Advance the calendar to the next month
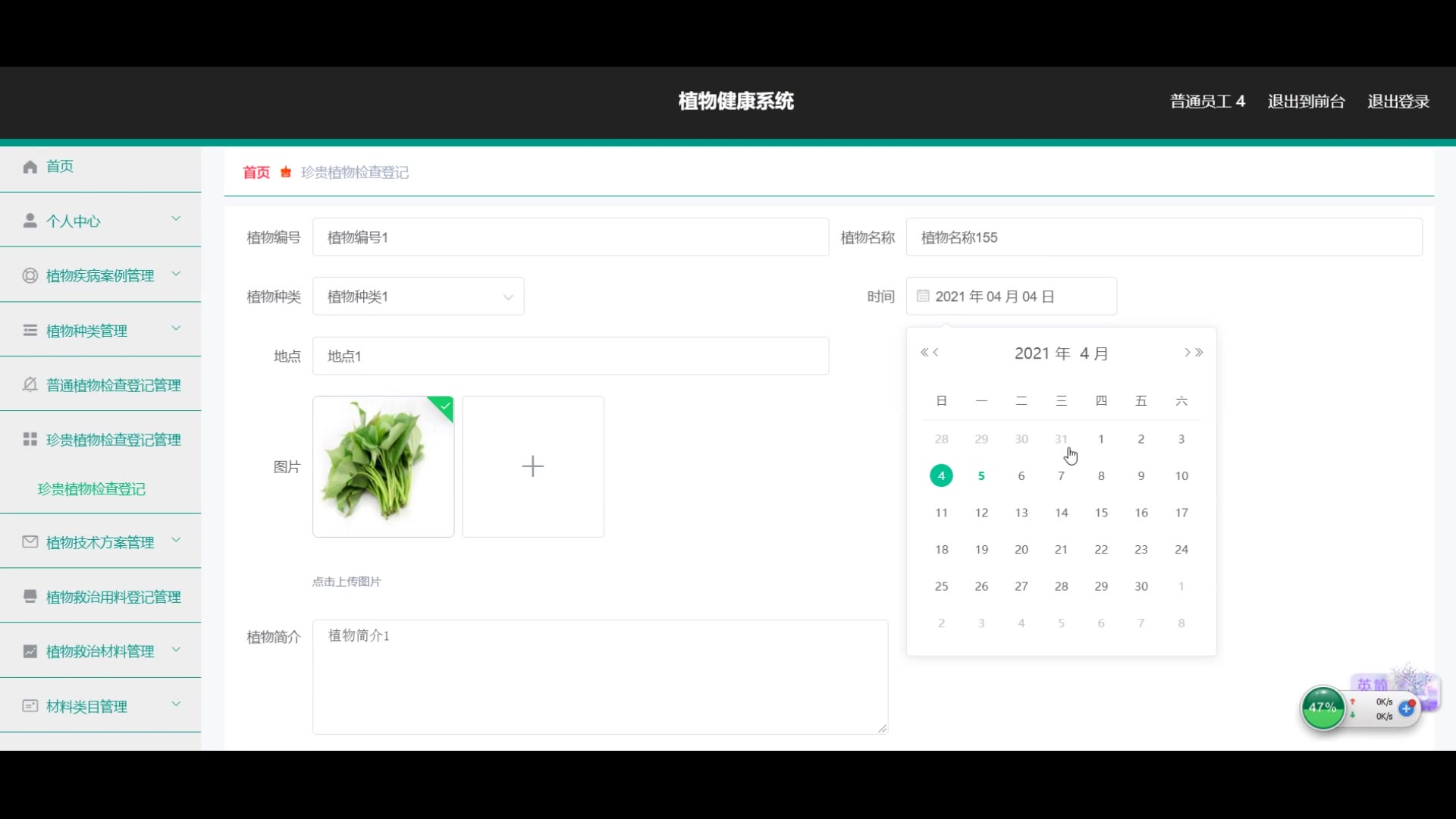The height and width of the screenshot is (819, 1456). coord(1187,353)
